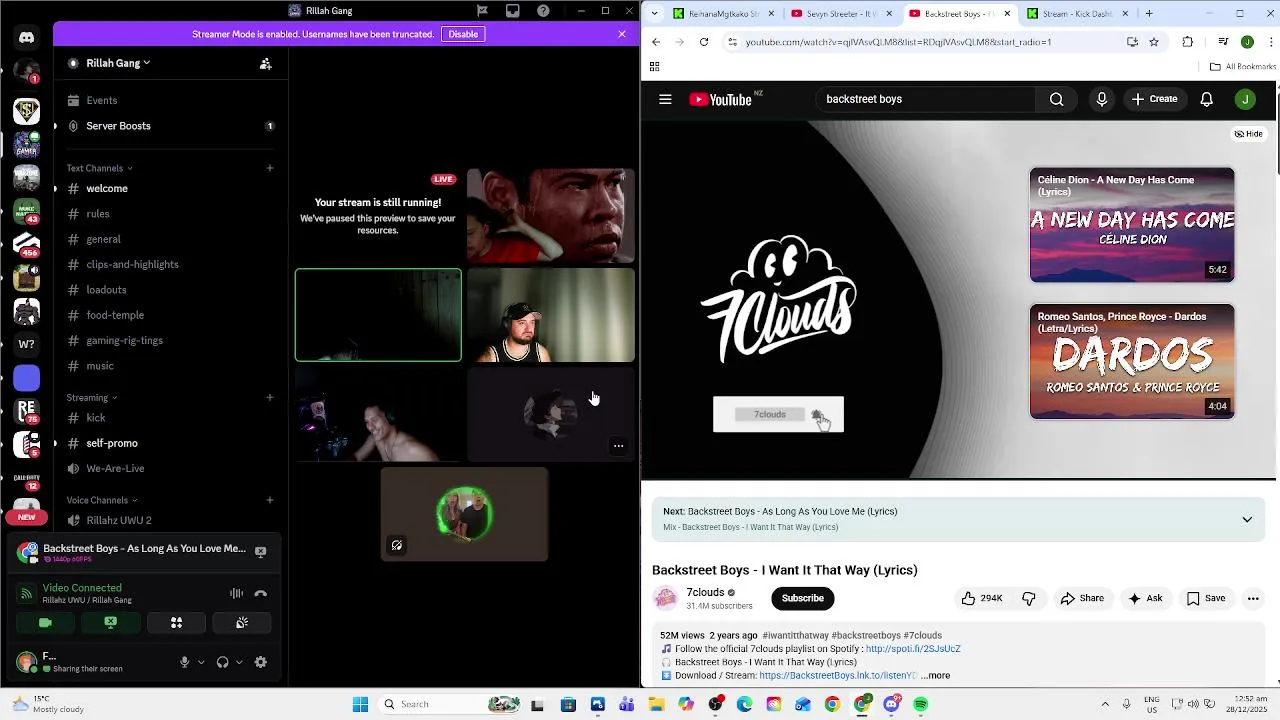Open more options on hovered video tile
The image size is (1280, 720).
[618, 446]
